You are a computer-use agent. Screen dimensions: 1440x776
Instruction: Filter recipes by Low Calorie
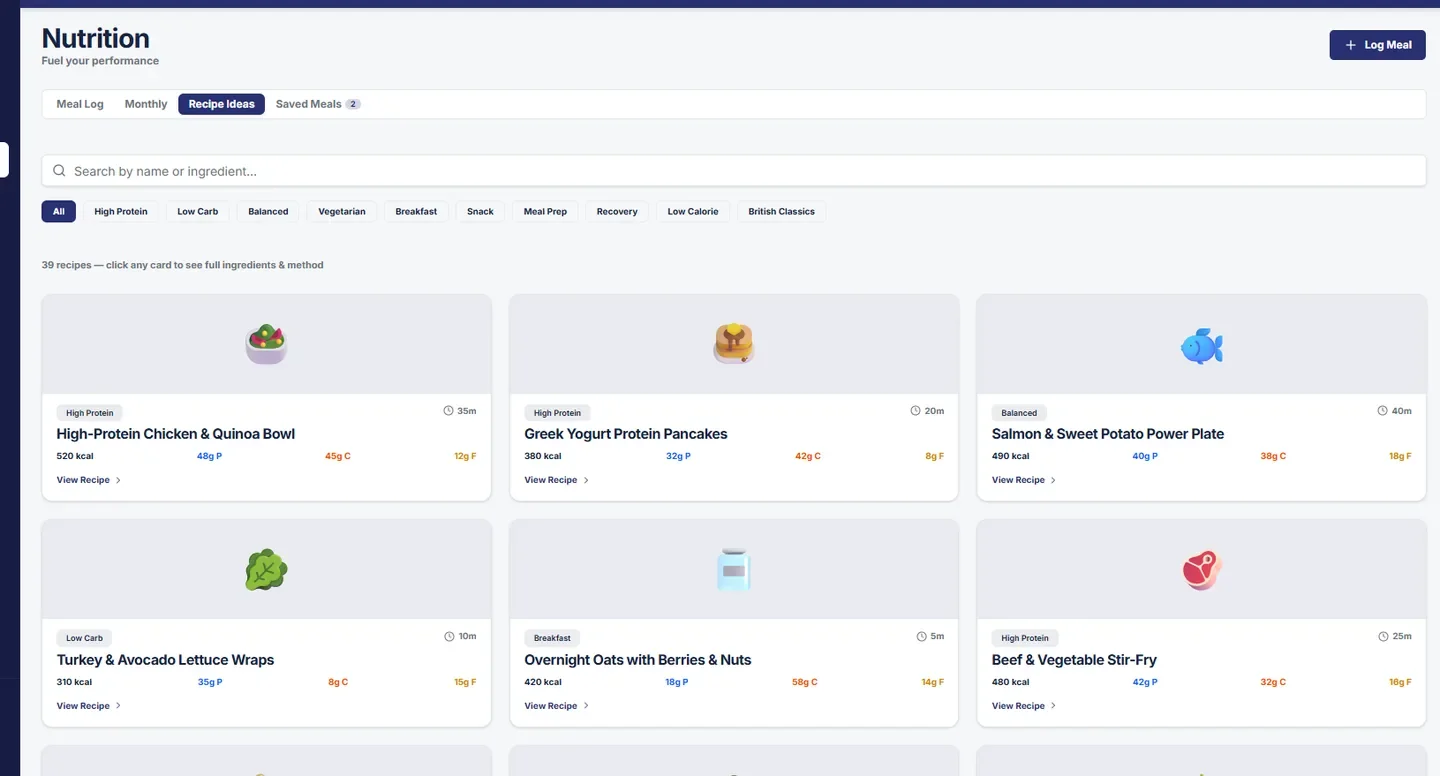(x=693, y=211)
